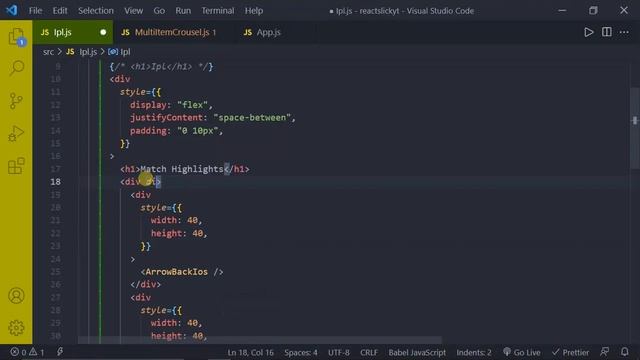Click the src breadcrumb

click(x=48, y=52)
